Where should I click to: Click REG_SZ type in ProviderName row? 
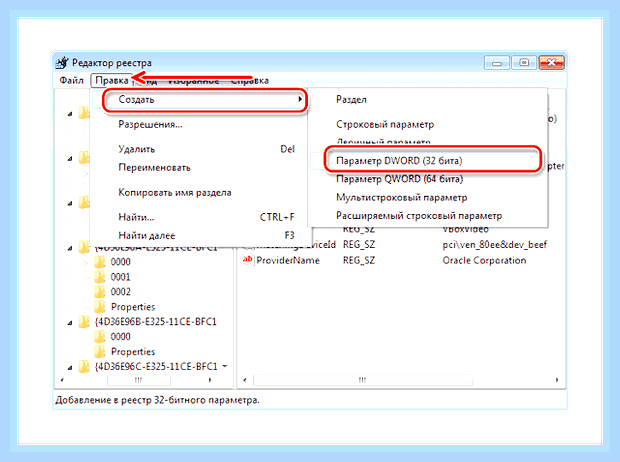(359, 260)
